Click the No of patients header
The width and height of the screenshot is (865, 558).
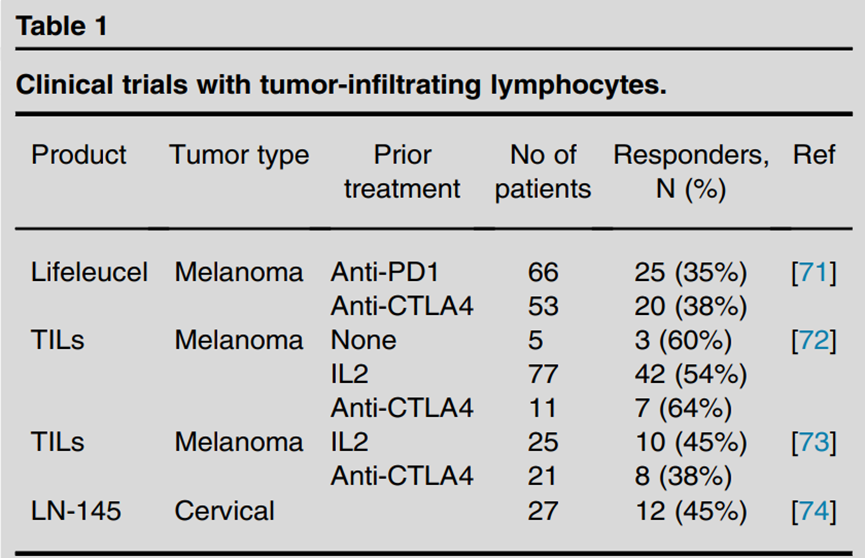[543, 172]
